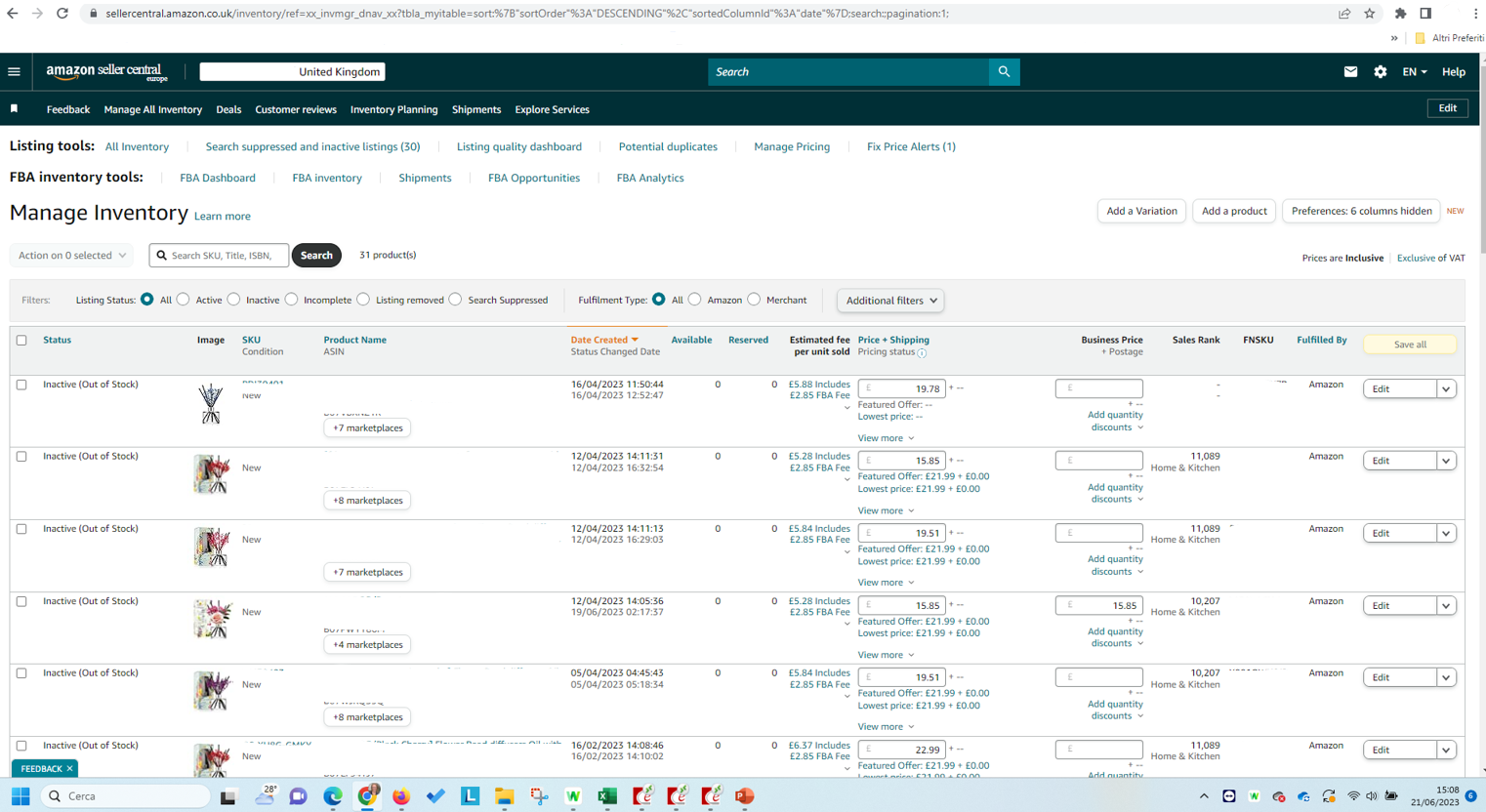Open Fix Price Alerts (1) link
This screenshot has height=812, width=1486.
pos(911,146)
